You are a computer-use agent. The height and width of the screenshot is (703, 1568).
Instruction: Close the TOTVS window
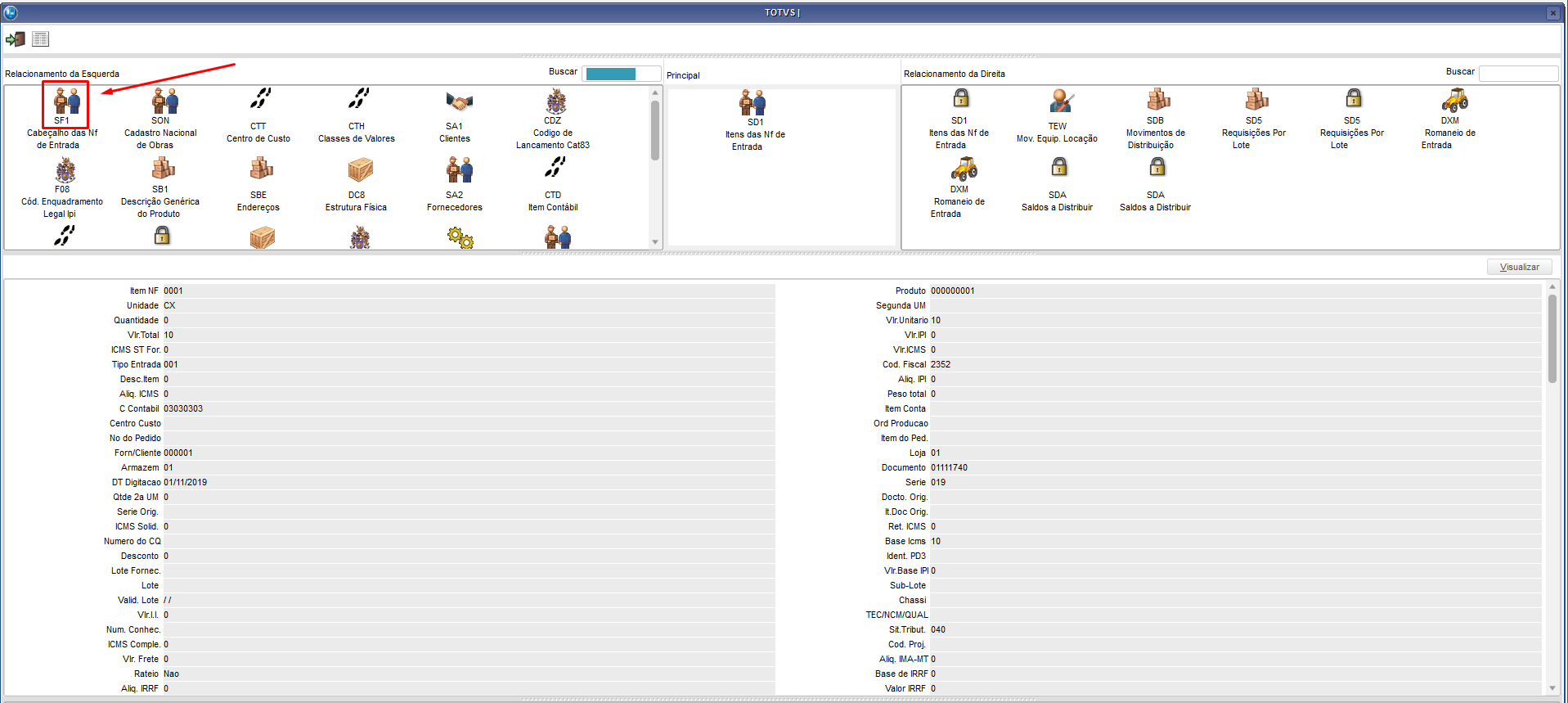coord(1552,13)
